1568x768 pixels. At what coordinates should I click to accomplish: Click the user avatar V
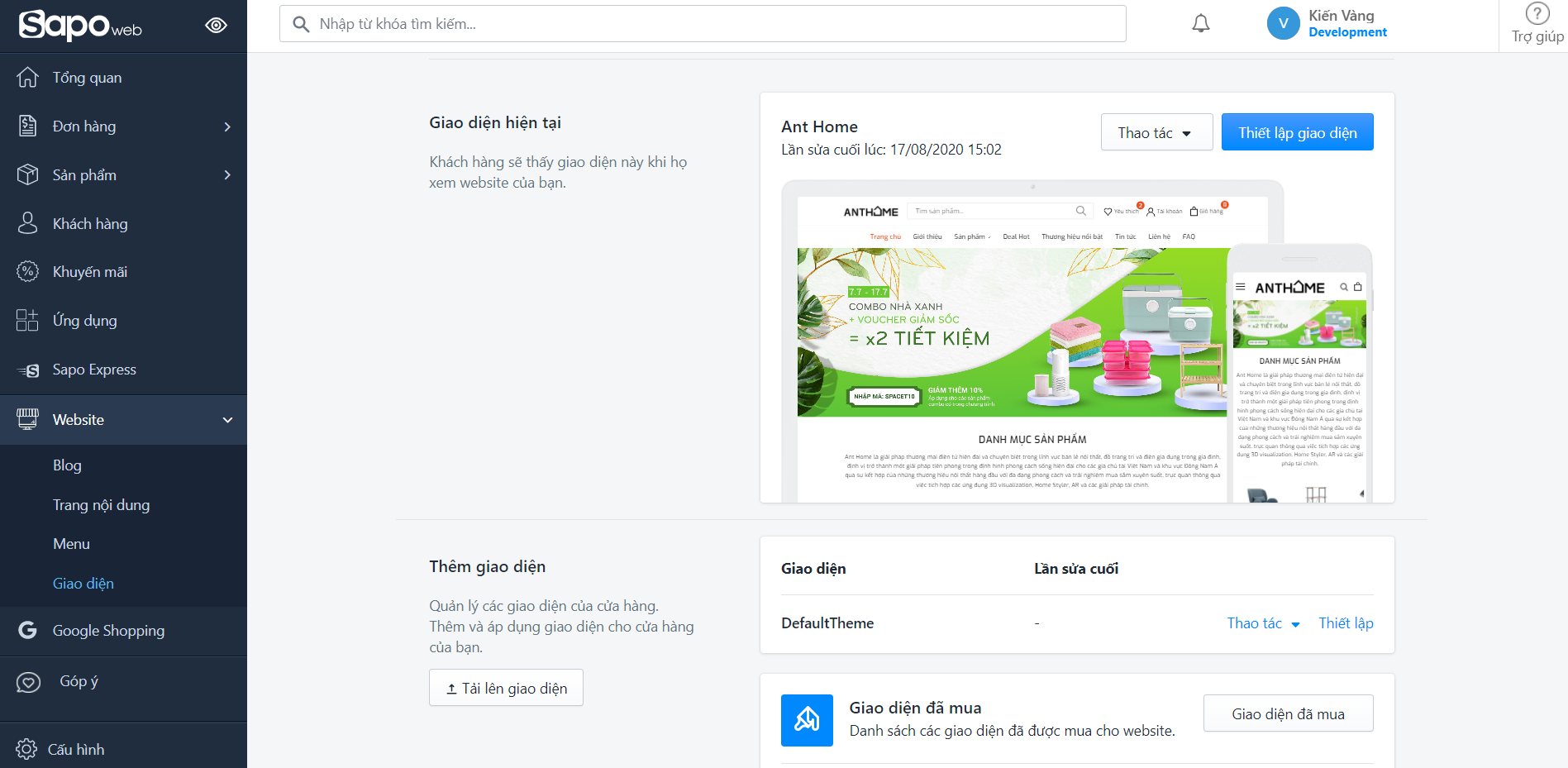point(1284,23)
